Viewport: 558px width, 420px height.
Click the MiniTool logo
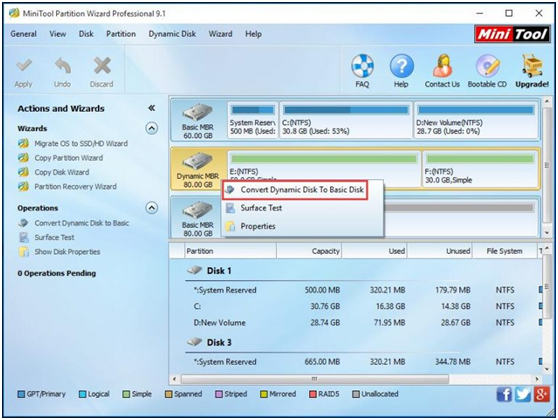click(512, 34)
